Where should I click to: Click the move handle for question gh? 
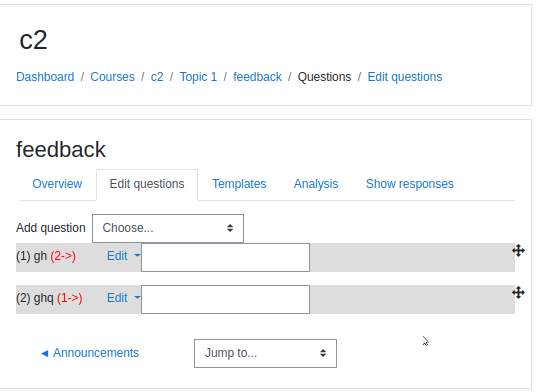pyautogui.click(x=518, y=251)
